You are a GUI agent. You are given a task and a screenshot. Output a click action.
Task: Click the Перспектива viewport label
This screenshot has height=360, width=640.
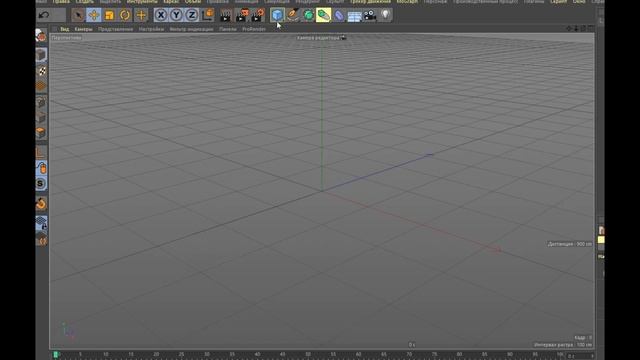(x=66, y=38)
